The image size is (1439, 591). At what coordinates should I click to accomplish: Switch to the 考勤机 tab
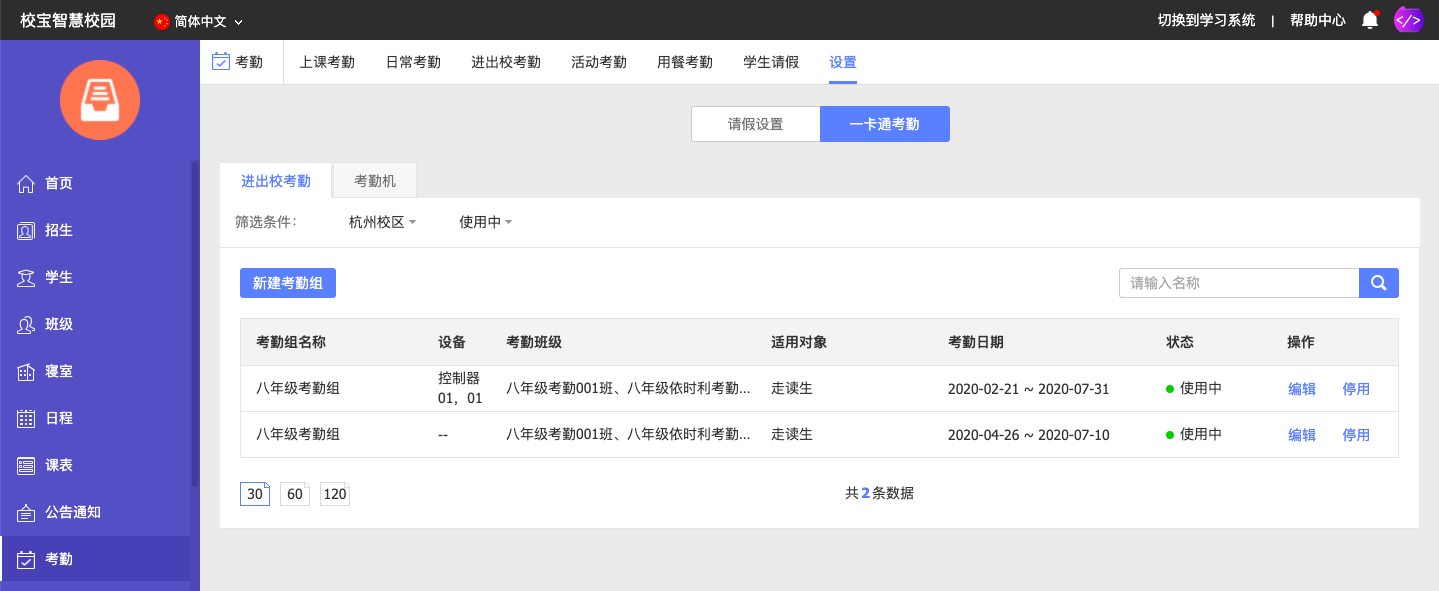pyautogui.click(x=375, y=181)
